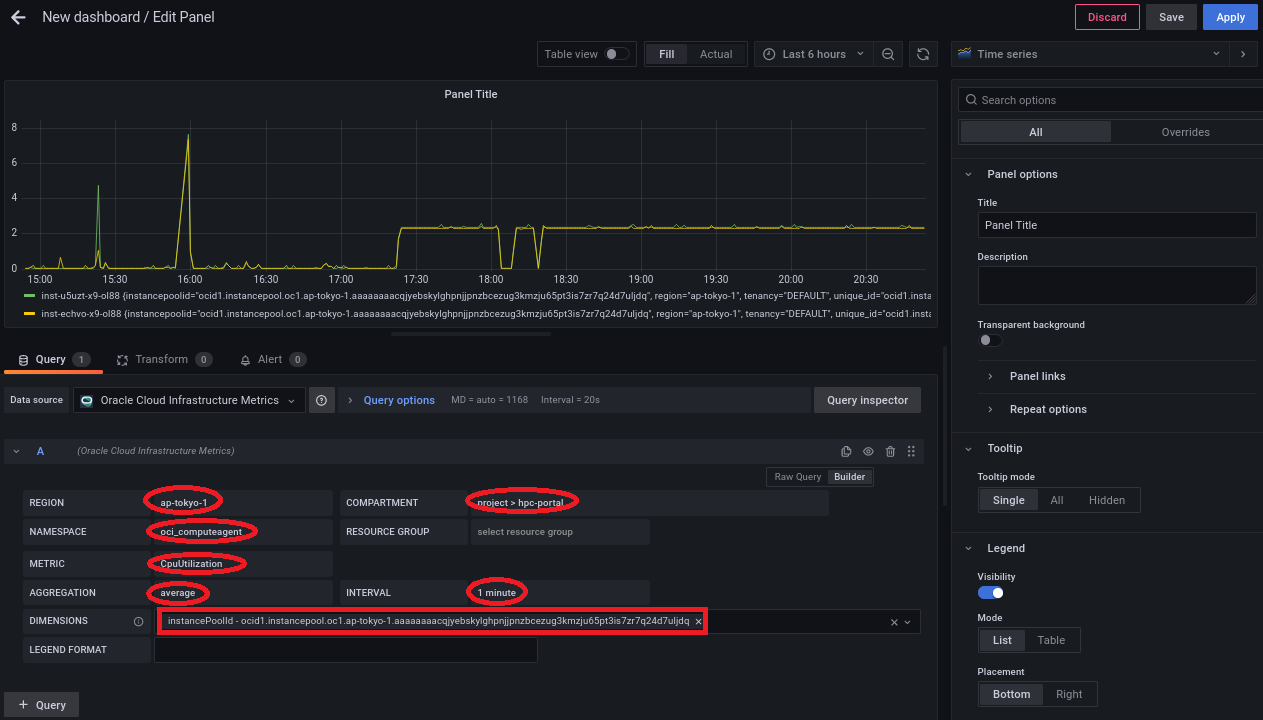The width and height of the screenshot is (1263, 720).
Task: Open the Query inspector
Action: tap(867, 400)
